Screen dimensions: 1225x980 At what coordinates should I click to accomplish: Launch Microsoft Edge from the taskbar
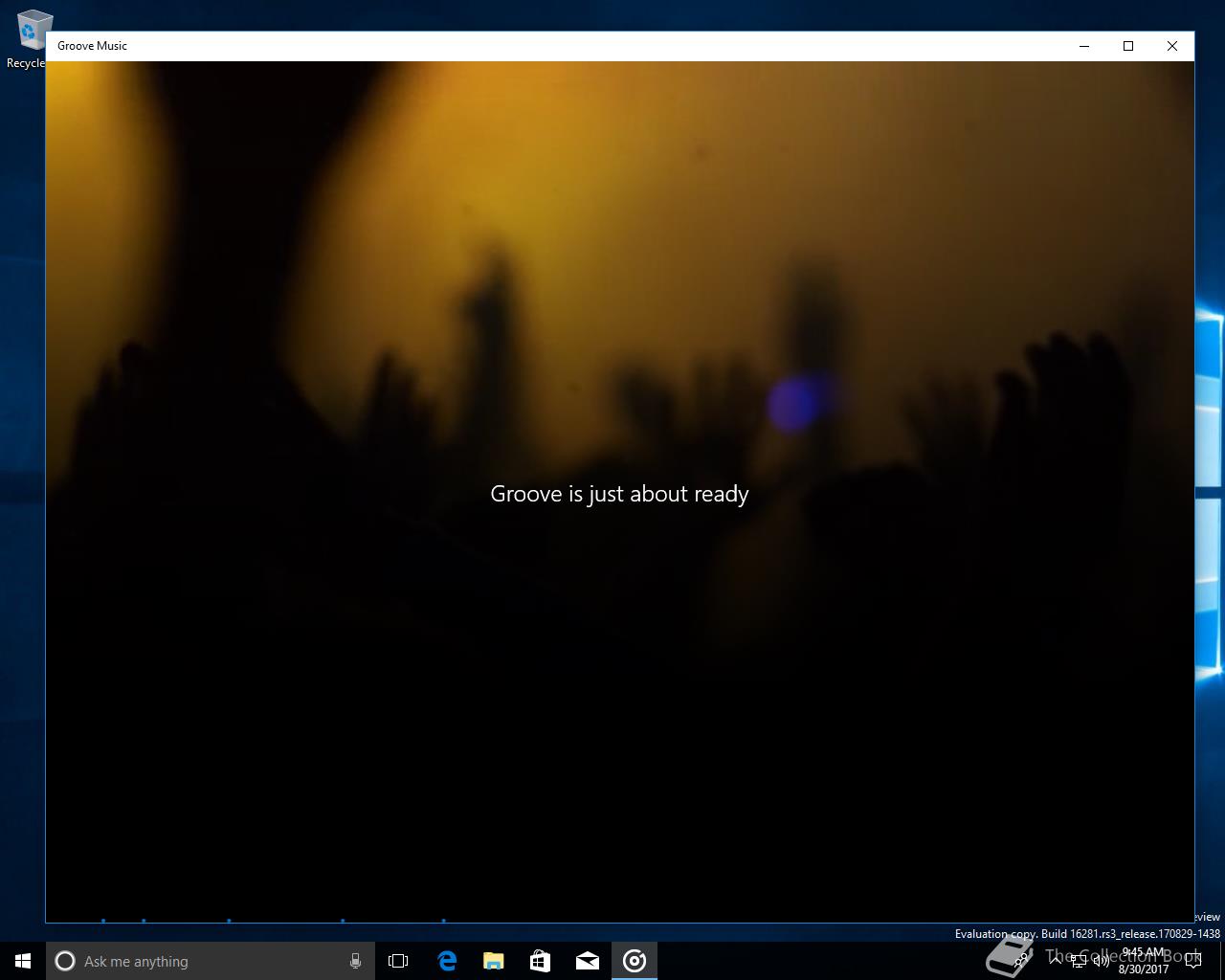pyautogui.click(x=446, y=961)
